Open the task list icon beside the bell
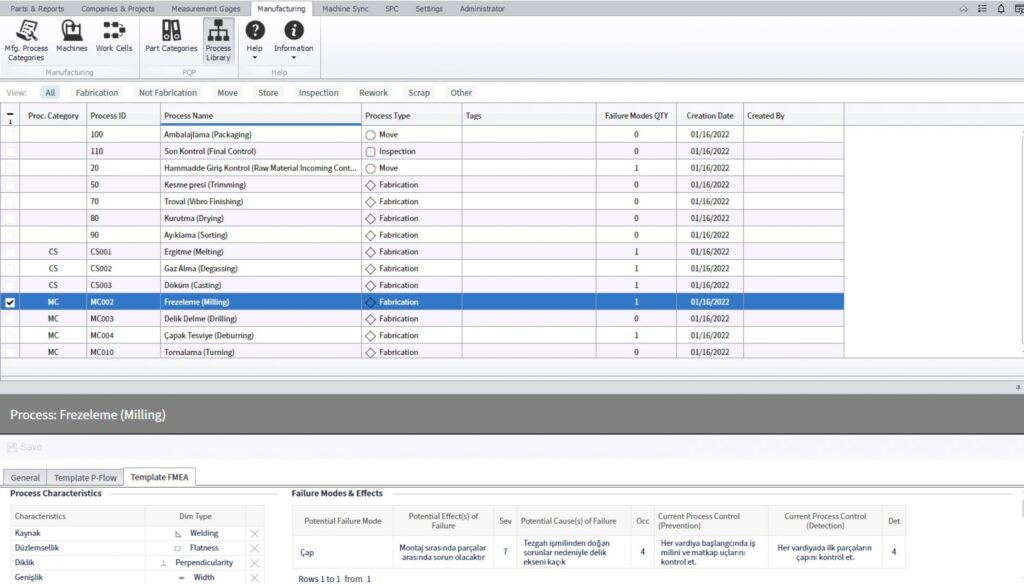 click(982, 9)
